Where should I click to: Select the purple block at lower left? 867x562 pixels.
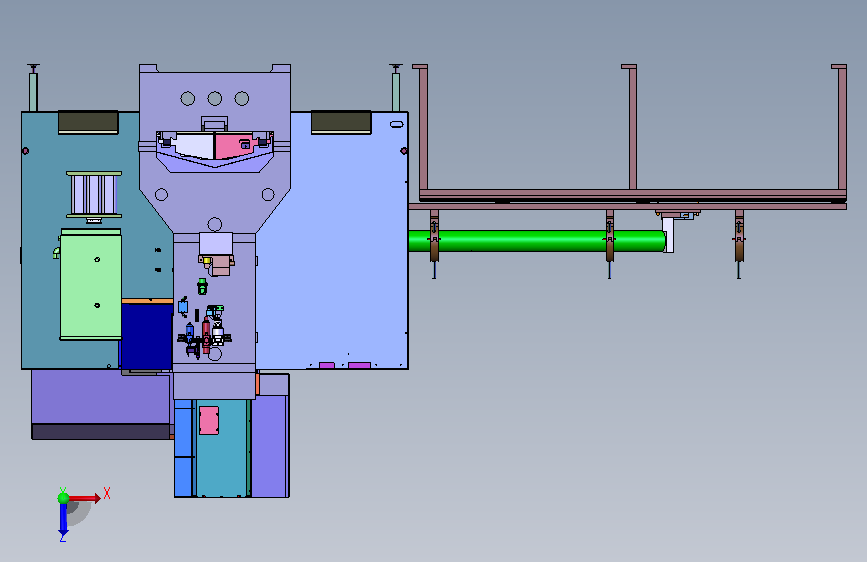pyautogui.click(x=101, y=397)
